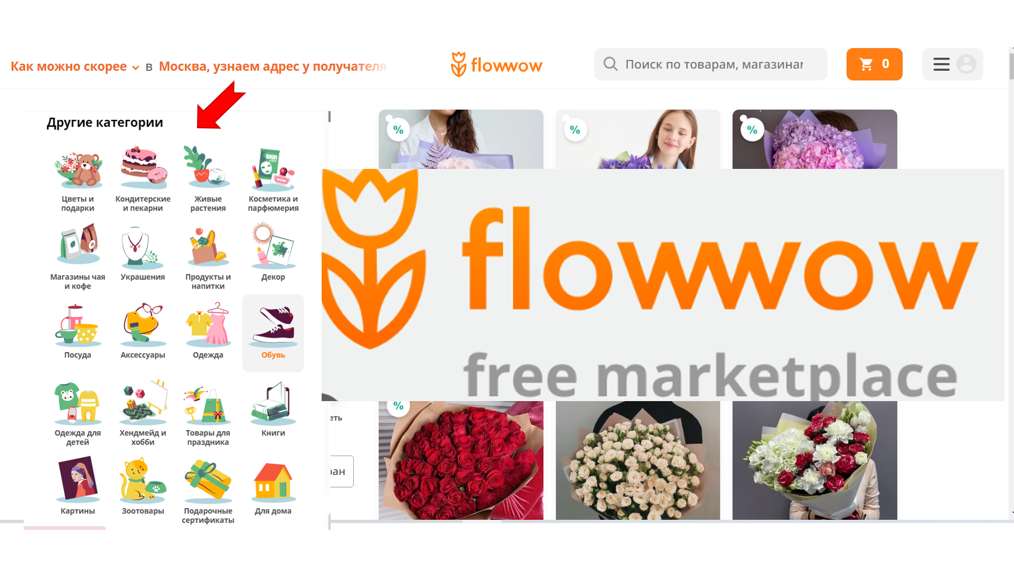Screen dimensions: 1014x570
Task: Click the Москва delivery address link
Action: point(272,66)
